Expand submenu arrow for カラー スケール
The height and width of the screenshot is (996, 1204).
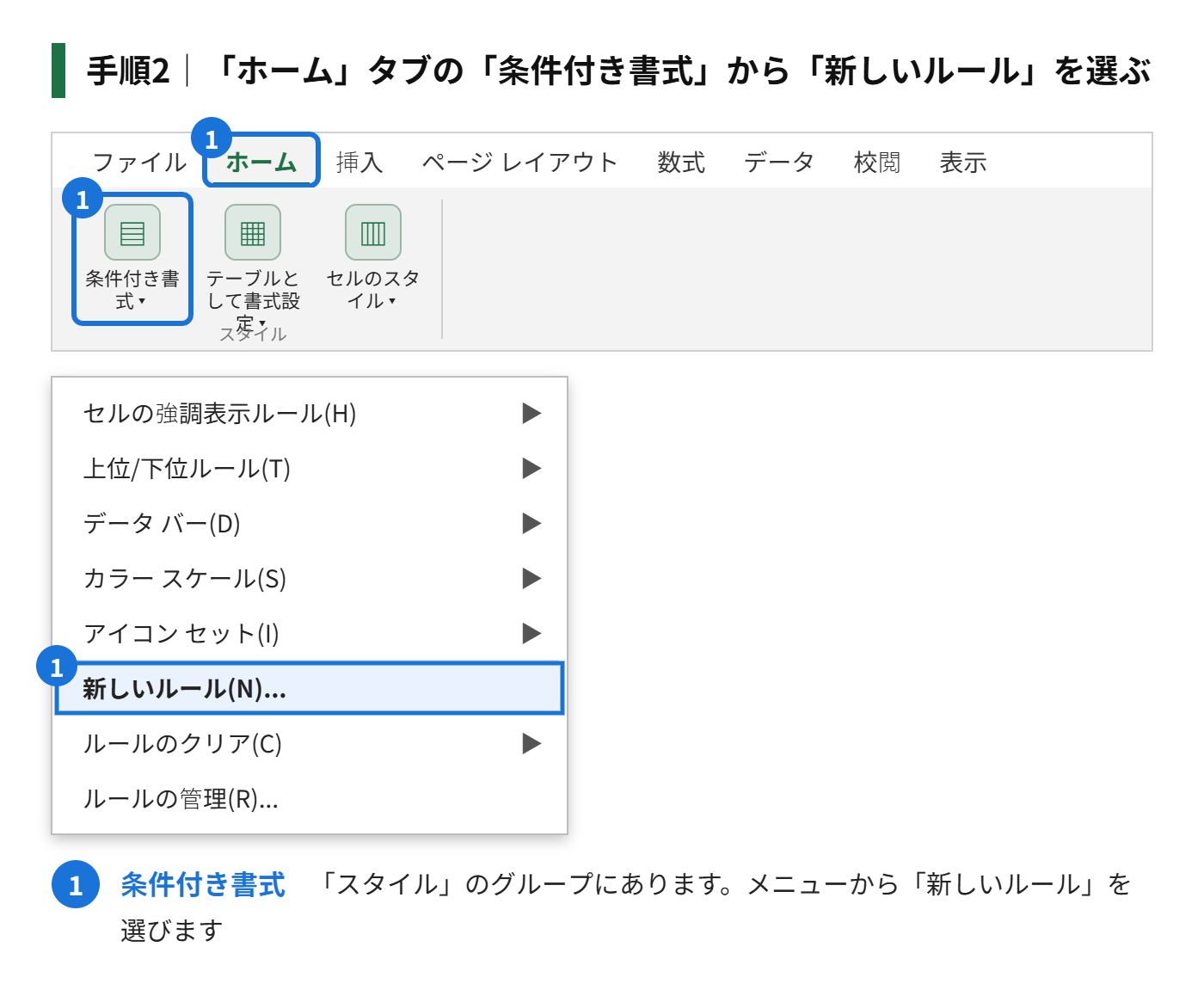[x=531, y=579]
